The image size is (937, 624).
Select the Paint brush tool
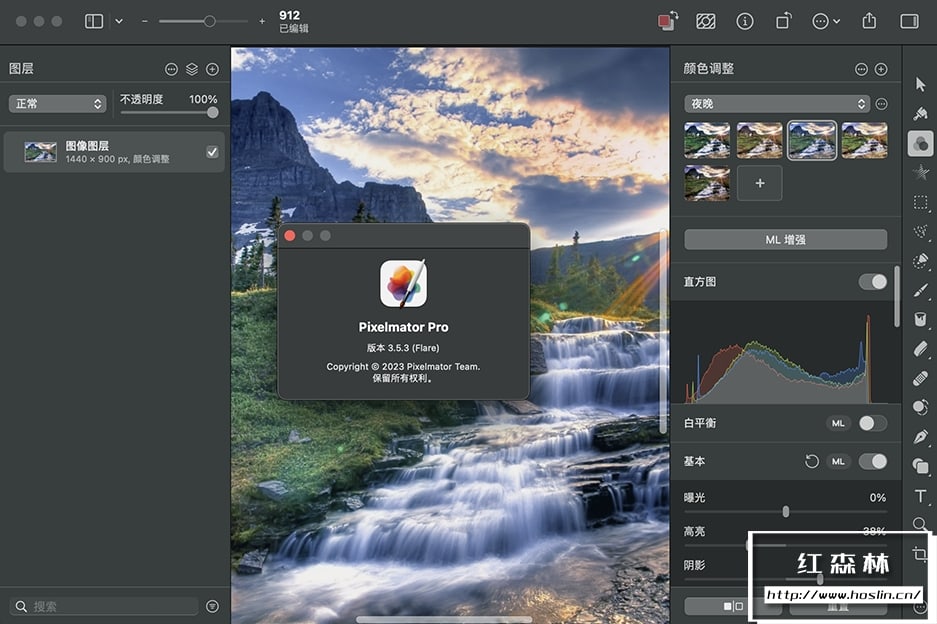[920, 290]
